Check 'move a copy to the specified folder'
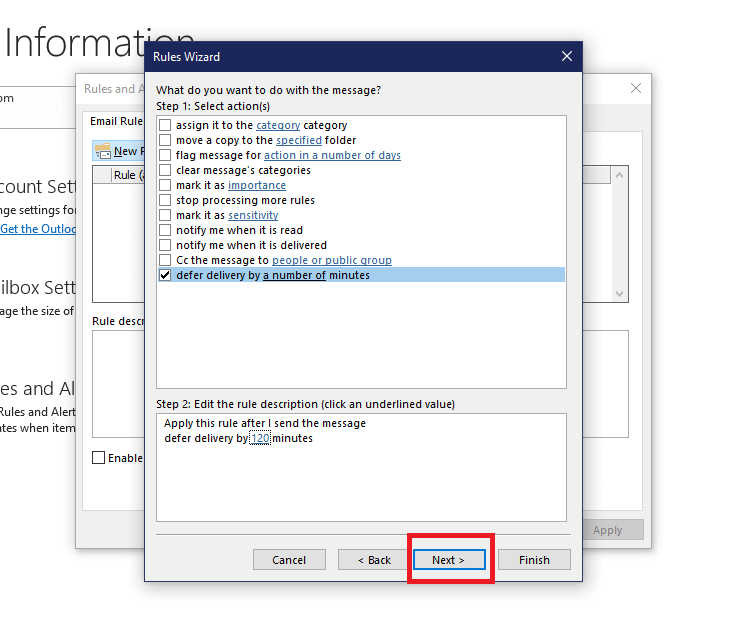The image size is (729, 627). point(165,140)
